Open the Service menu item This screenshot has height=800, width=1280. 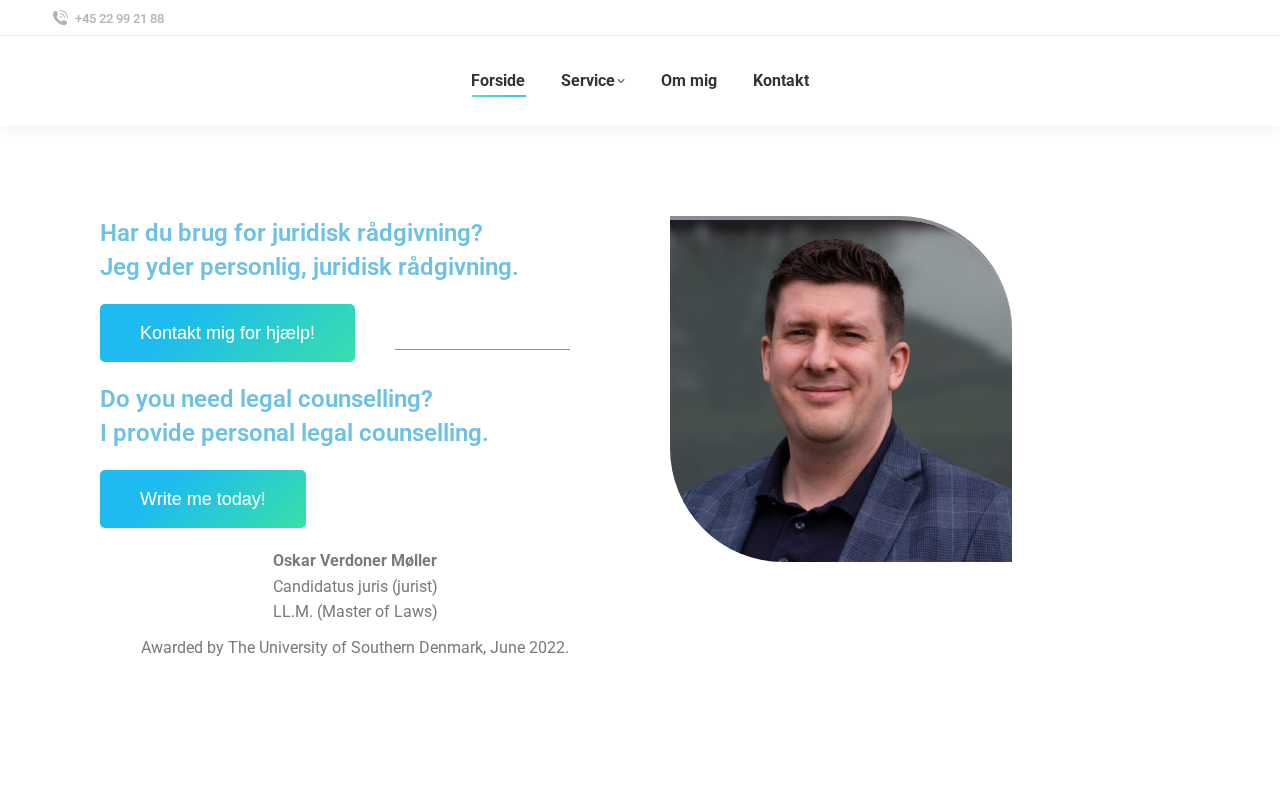pos(588,81)
